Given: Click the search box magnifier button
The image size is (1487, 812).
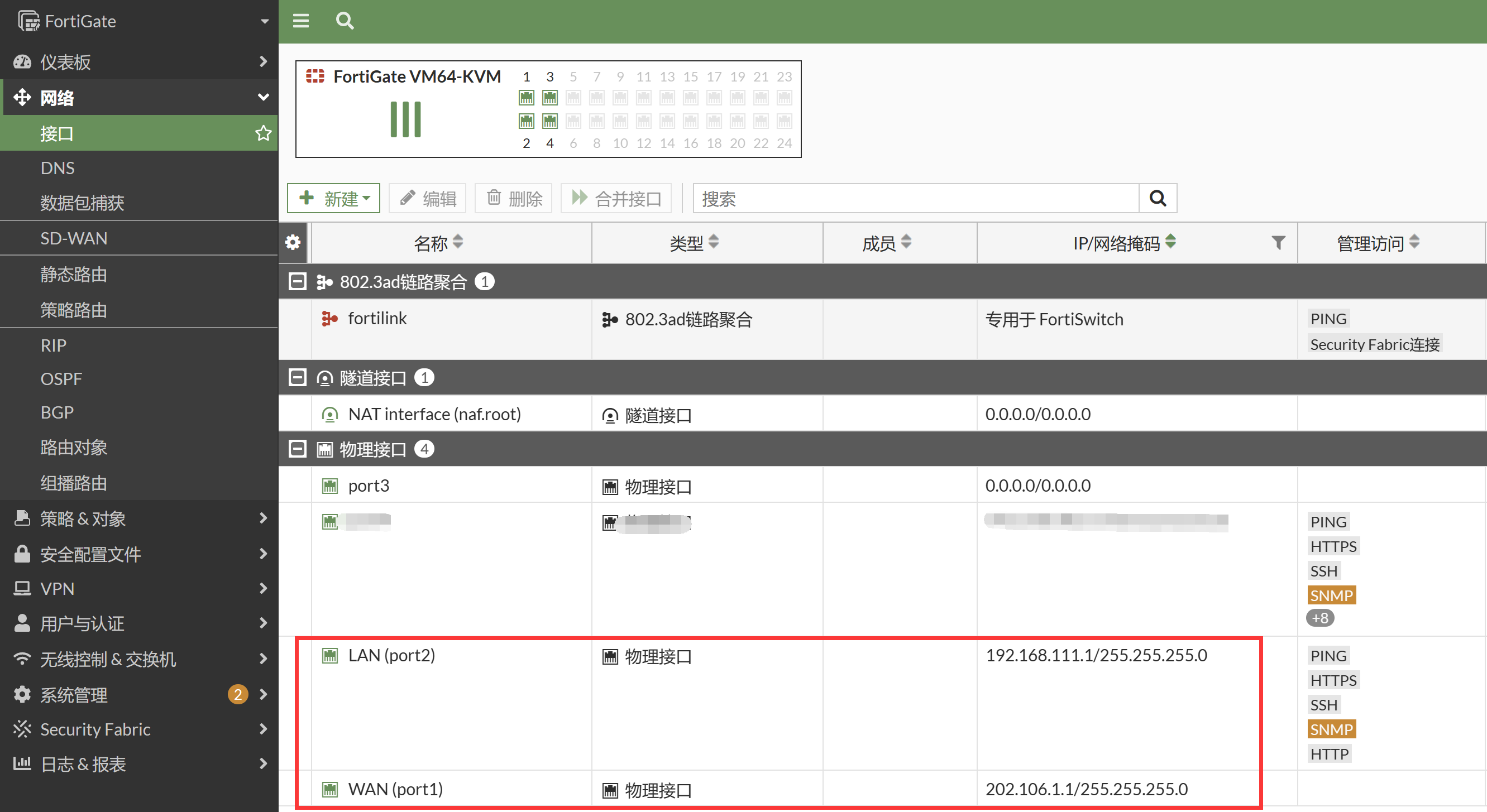Looking at the screenshot, I should point(1158,199).
